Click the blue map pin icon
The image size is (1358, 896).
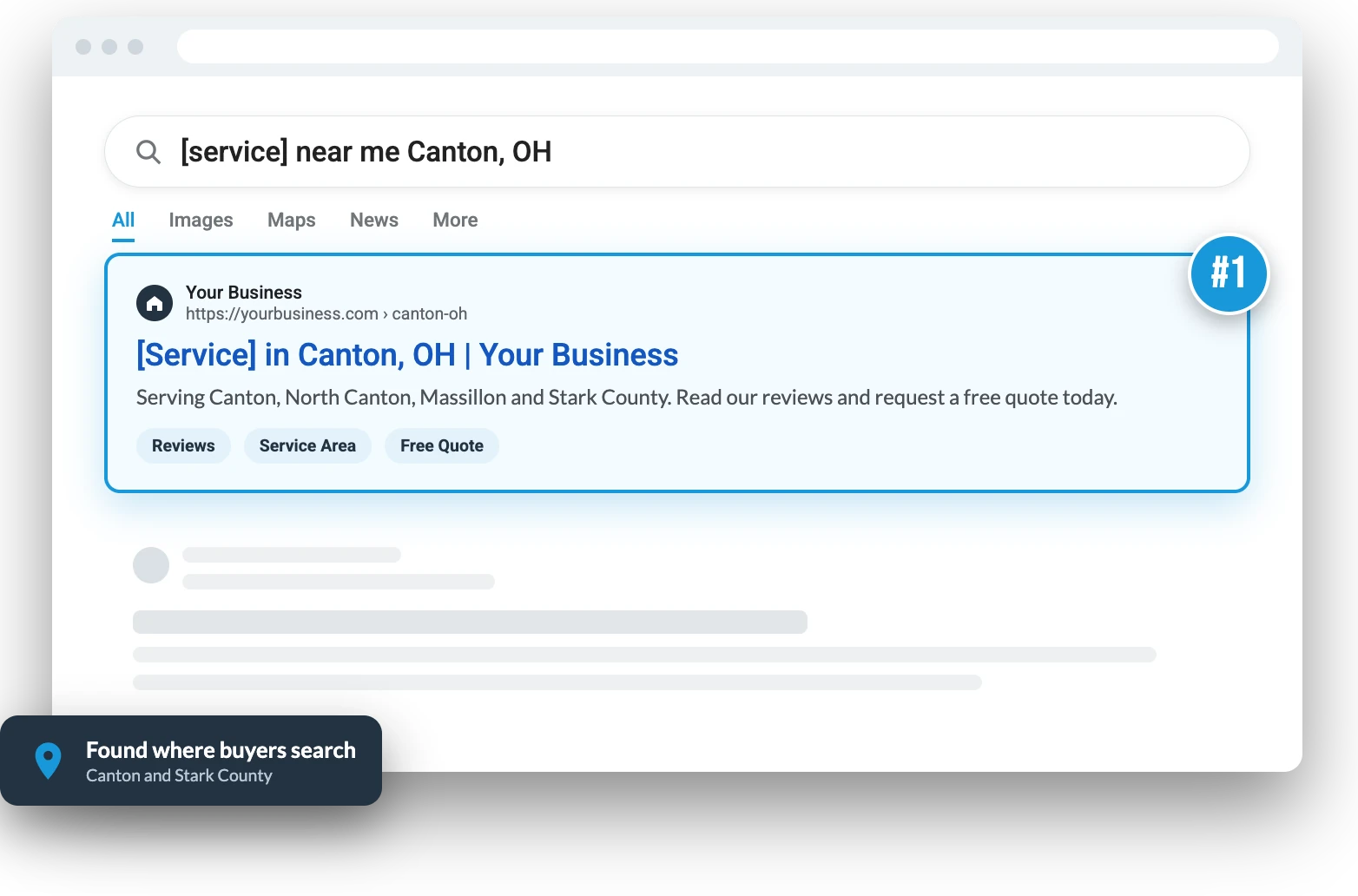click(48, 761)
